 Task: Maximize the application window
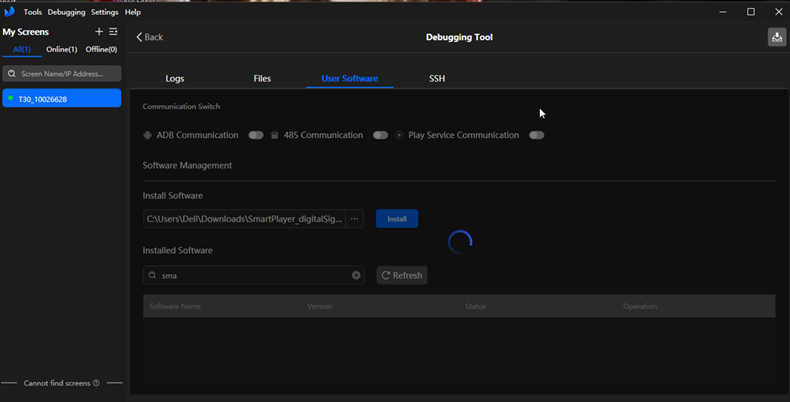pos(751,12)
